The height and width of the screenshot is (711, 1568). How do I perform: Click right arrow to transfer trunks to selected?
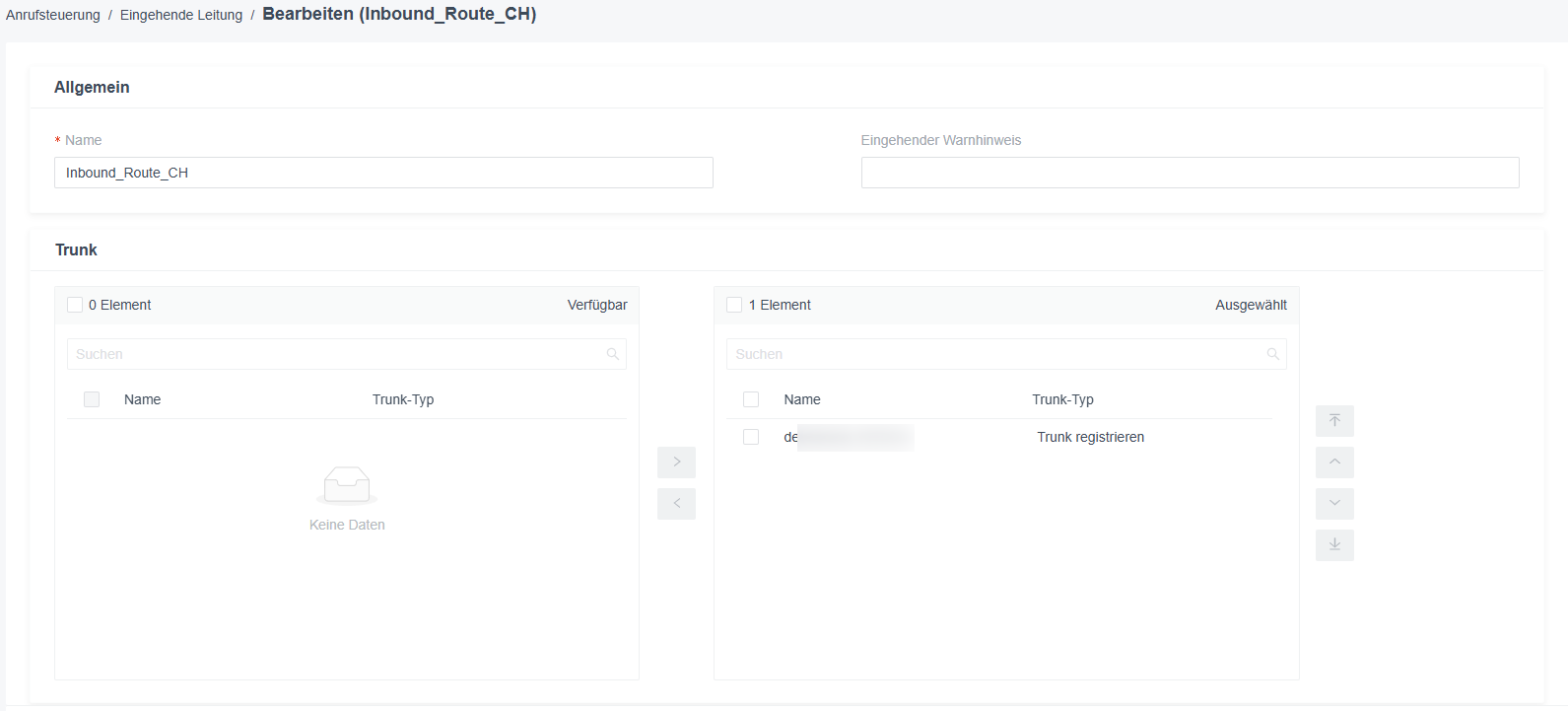point(676,462)
